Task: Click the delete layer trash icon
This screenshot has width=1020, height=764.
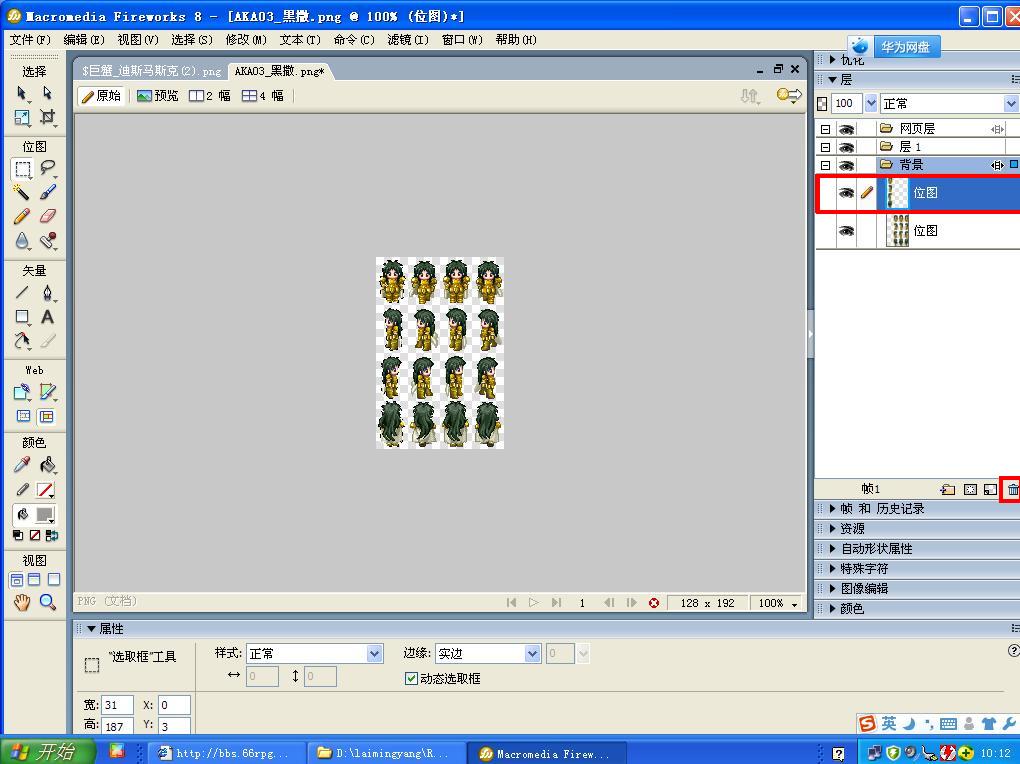Action: pos(1012,489)
